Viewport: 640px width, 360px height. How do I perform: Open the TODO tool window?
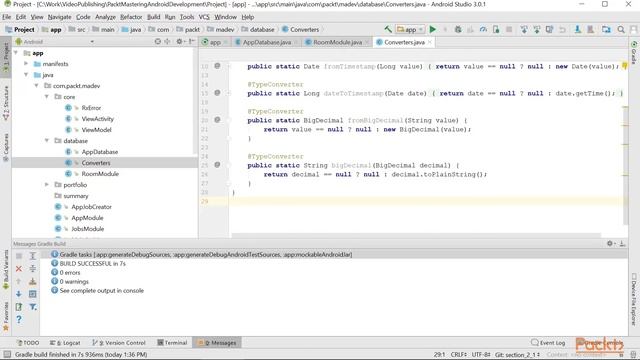click(x=28, y=342)
